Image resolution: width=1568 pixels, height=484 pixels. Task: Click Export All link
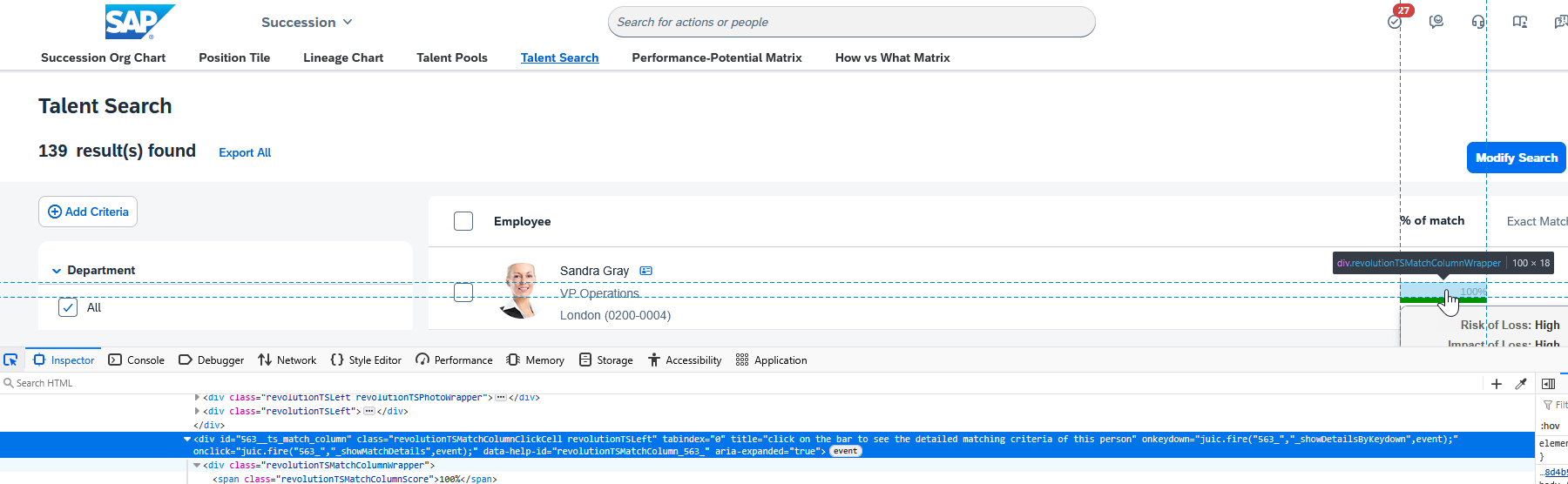[245, 152]
